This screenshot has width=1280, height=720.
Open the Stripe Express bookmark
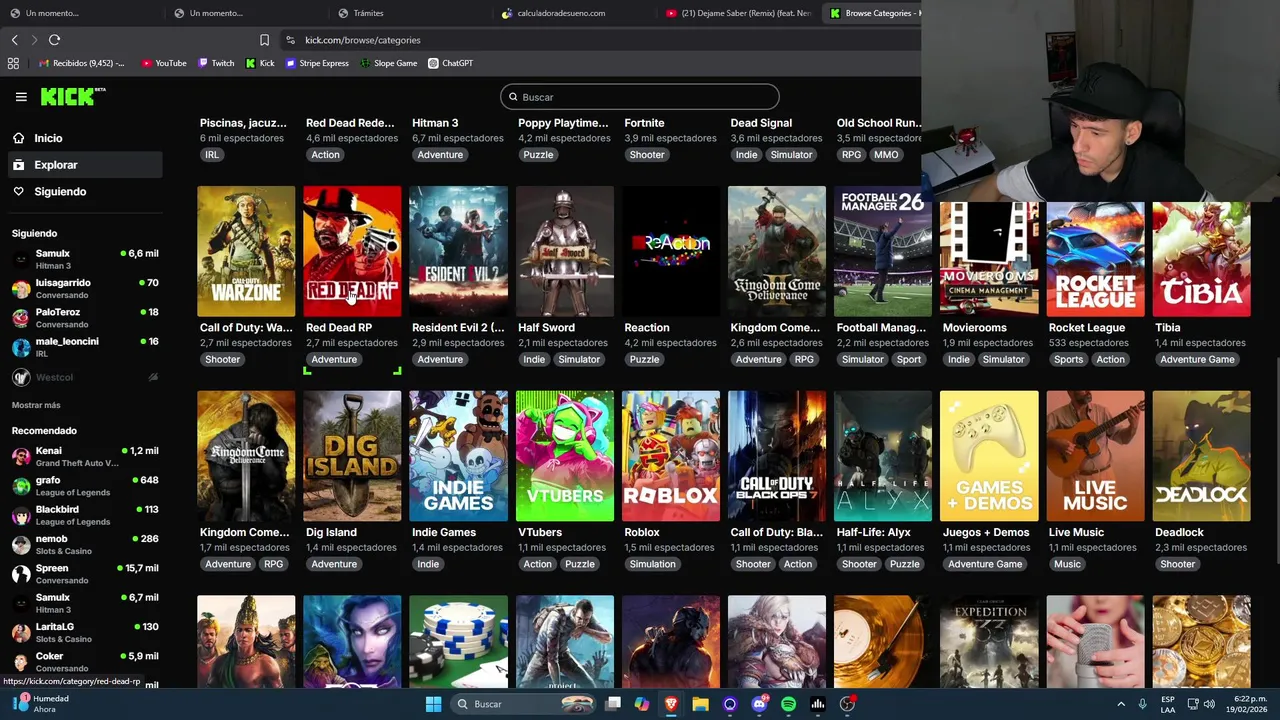317,63
